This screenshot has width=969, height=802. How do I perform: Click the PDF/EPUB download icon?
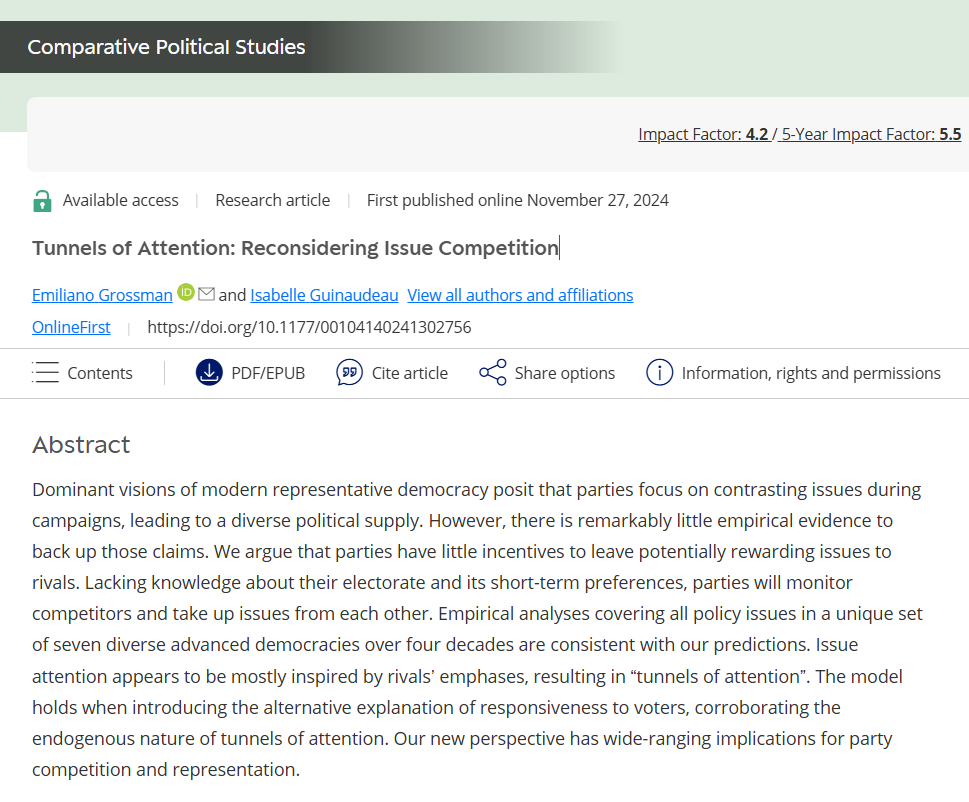pos(209,373)
